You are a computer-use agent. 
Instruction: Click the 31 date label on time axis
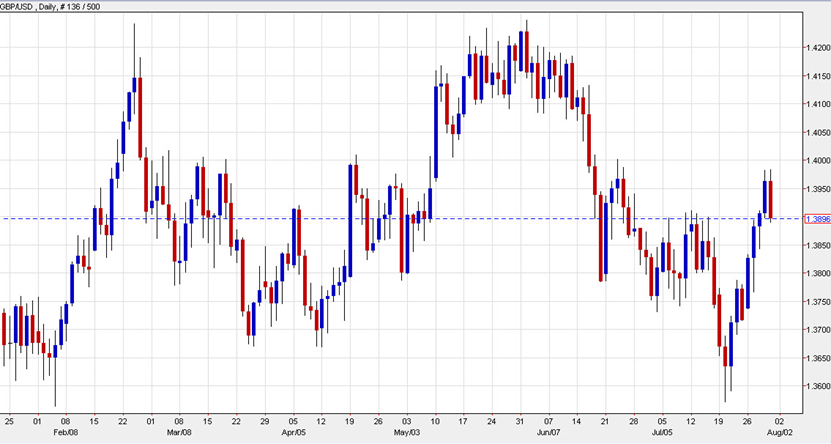pos(520,422)
